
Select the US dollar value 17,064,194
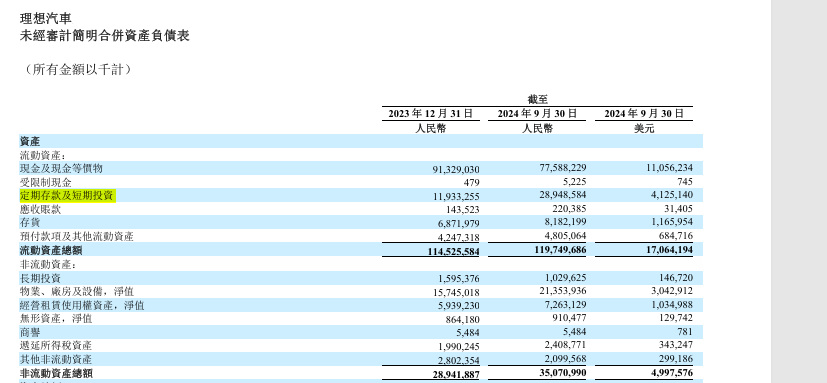click(x=667, y=250)
